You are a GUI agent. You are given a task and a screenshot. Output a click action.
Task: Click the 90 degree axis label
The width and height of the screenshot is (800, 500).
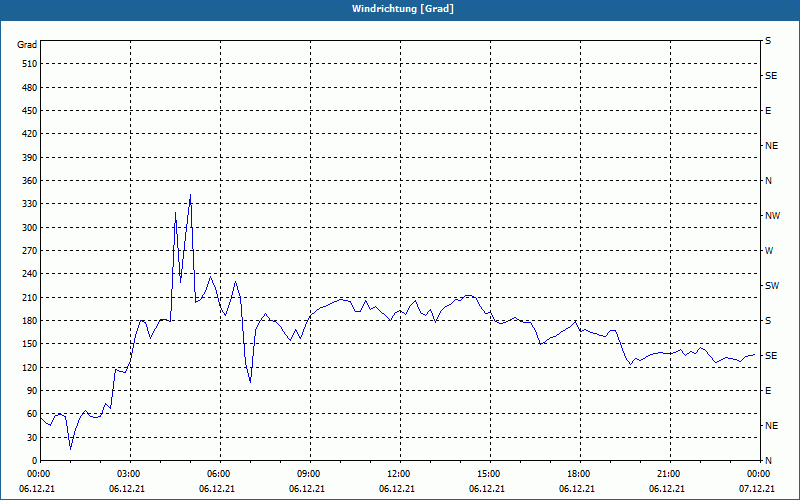[x=32, y=391]
